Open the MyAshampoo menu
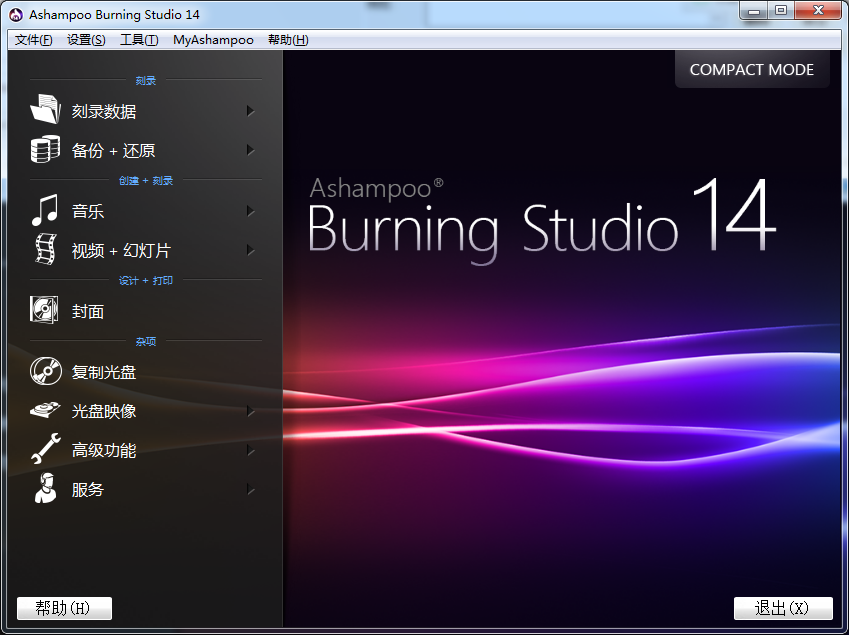 tap(213, 40)
